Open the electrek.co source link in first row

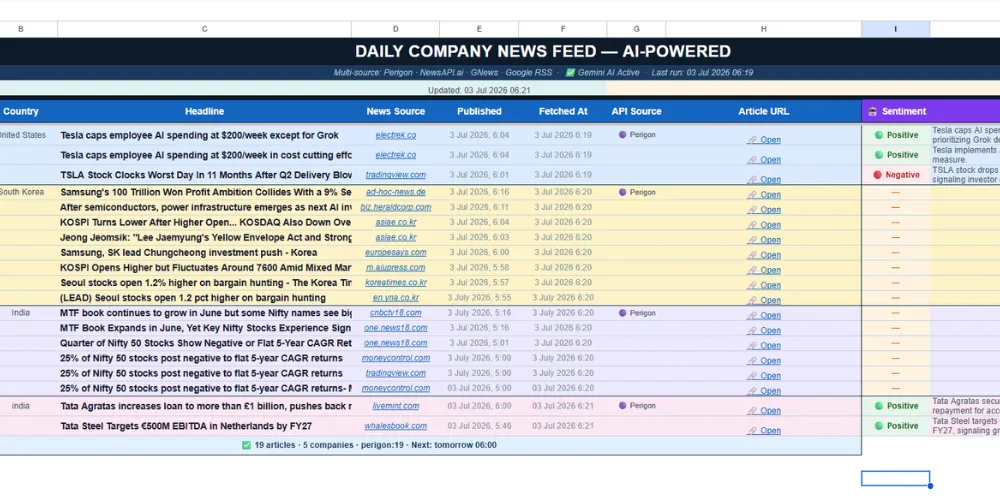[x=395, y=135]
